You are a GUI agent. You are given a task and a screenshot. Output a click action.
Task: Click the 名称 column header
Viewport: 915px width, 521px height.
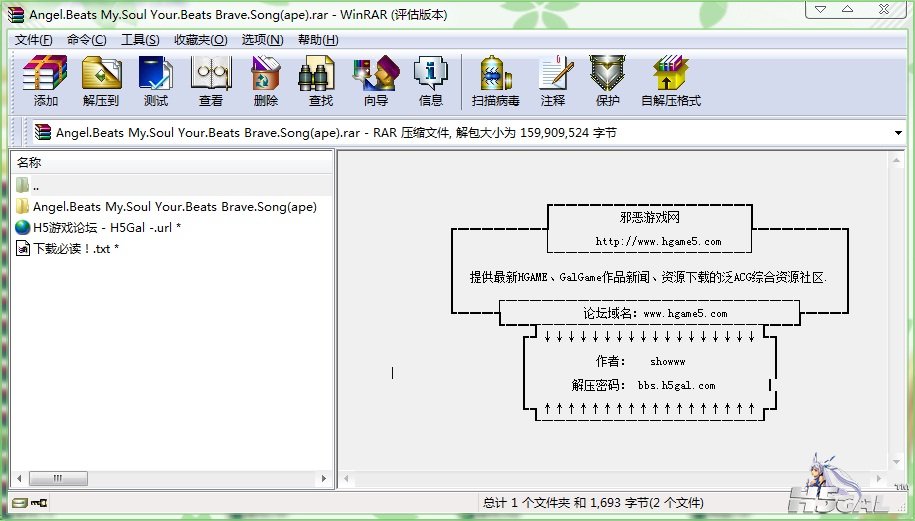pyautogui.click(x=172, y=162)
